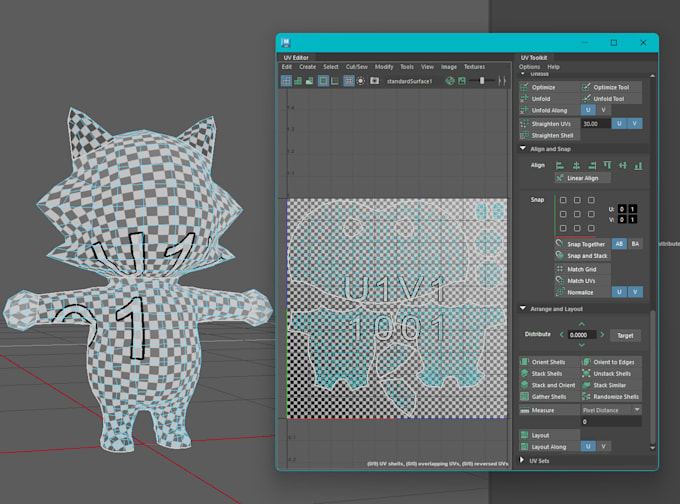Click the shaded UV shell display icon
Viewport: 680px width, 504px height.
(x=298, y=81)
